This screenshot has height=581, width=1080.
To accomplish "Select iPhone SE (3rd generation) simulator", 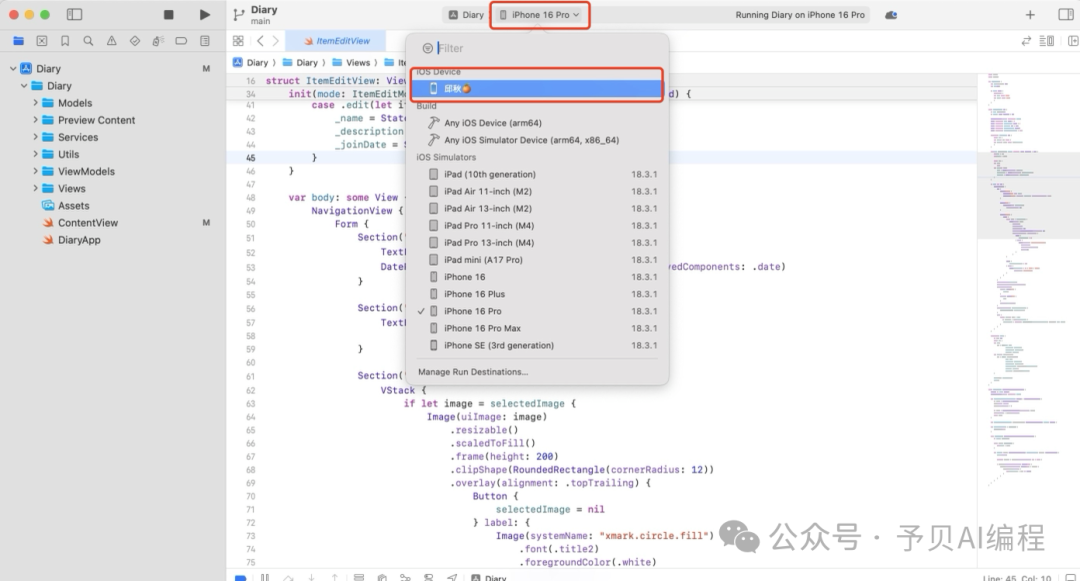I will click(537, 346).
